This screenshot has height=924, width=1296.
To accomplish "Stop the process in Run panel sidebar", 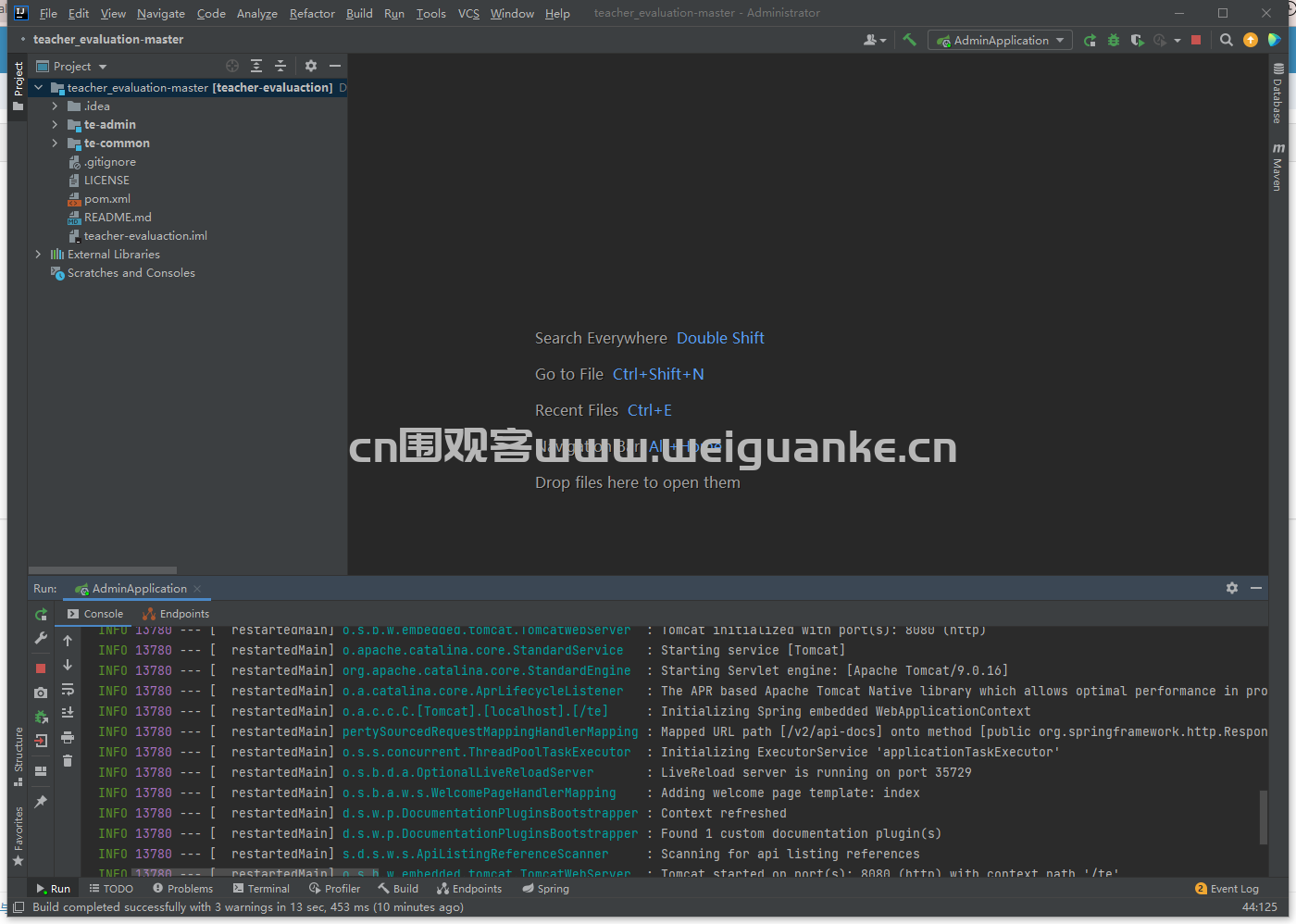I will click(x=41, y=668).
